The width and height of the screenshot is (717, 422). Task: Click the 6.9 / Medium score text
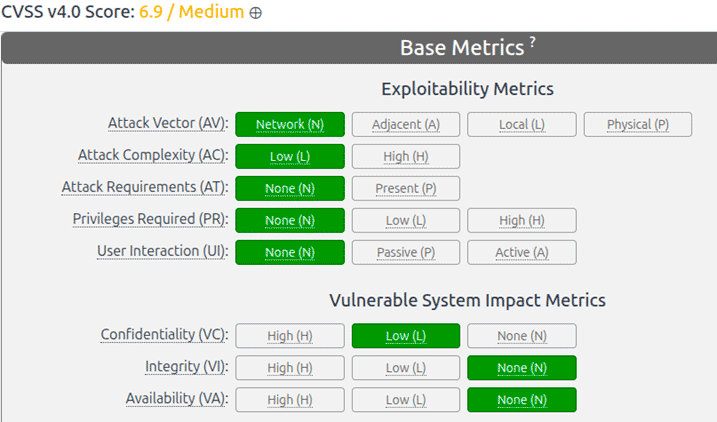pyautogui.click(x=191, y=12)
